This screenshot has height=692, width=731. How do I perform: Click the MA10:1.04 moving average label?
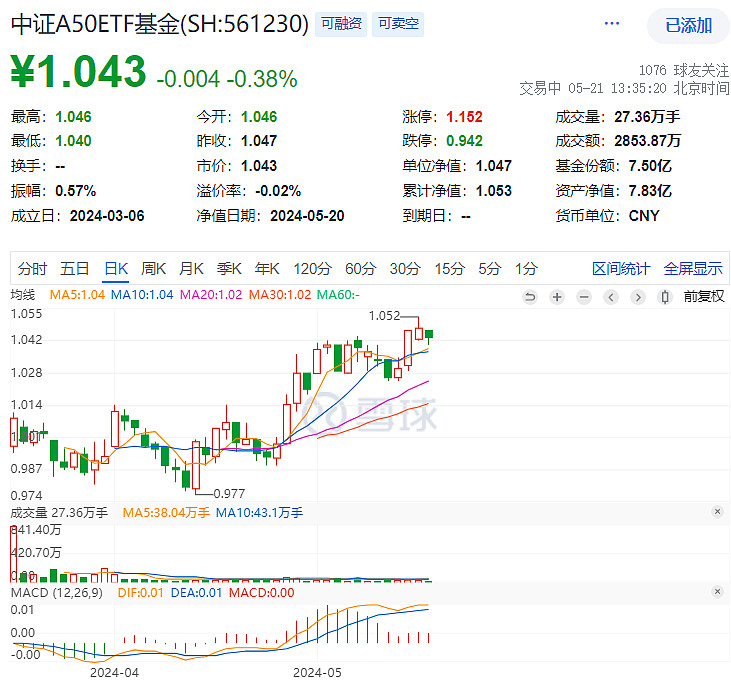142,295
